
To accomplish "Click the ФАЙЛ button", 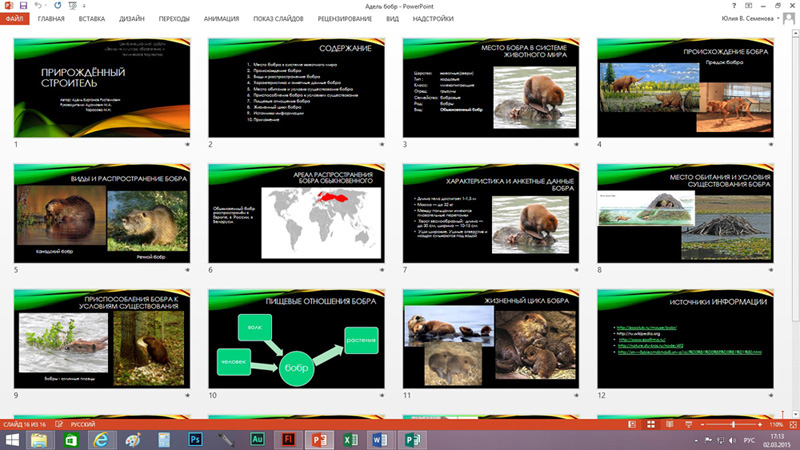I will (x=16, y=18).
